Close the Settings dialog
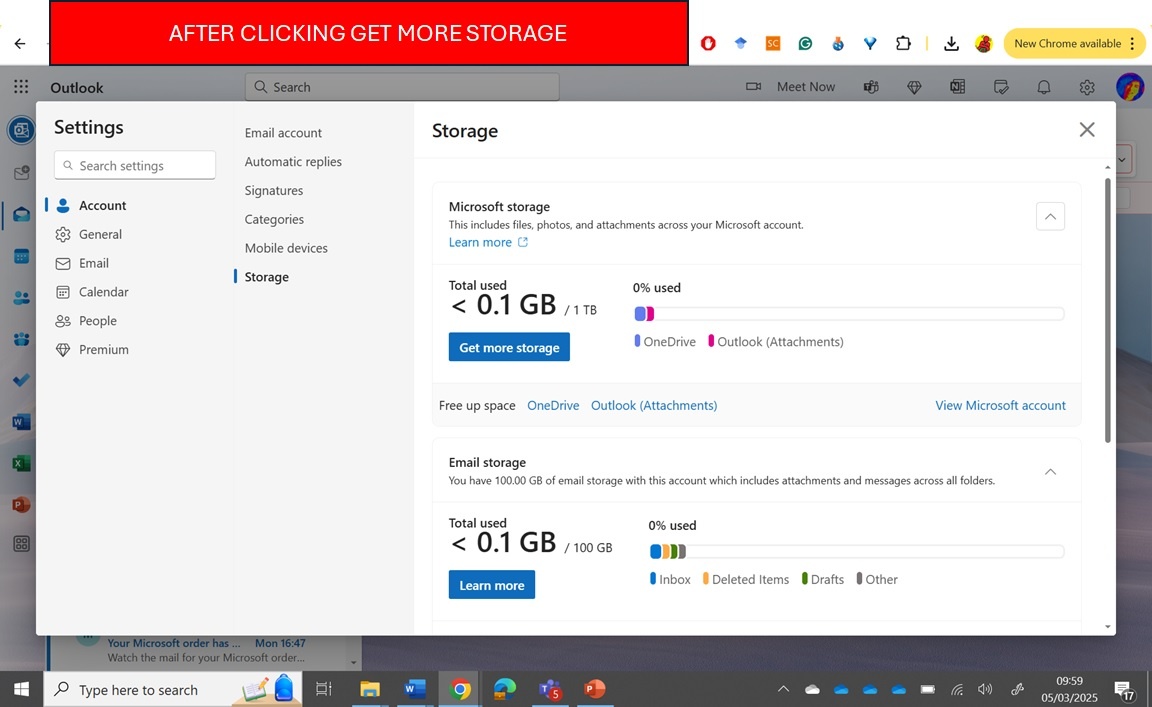The image size is (1152, 707). click(1087, 129)
